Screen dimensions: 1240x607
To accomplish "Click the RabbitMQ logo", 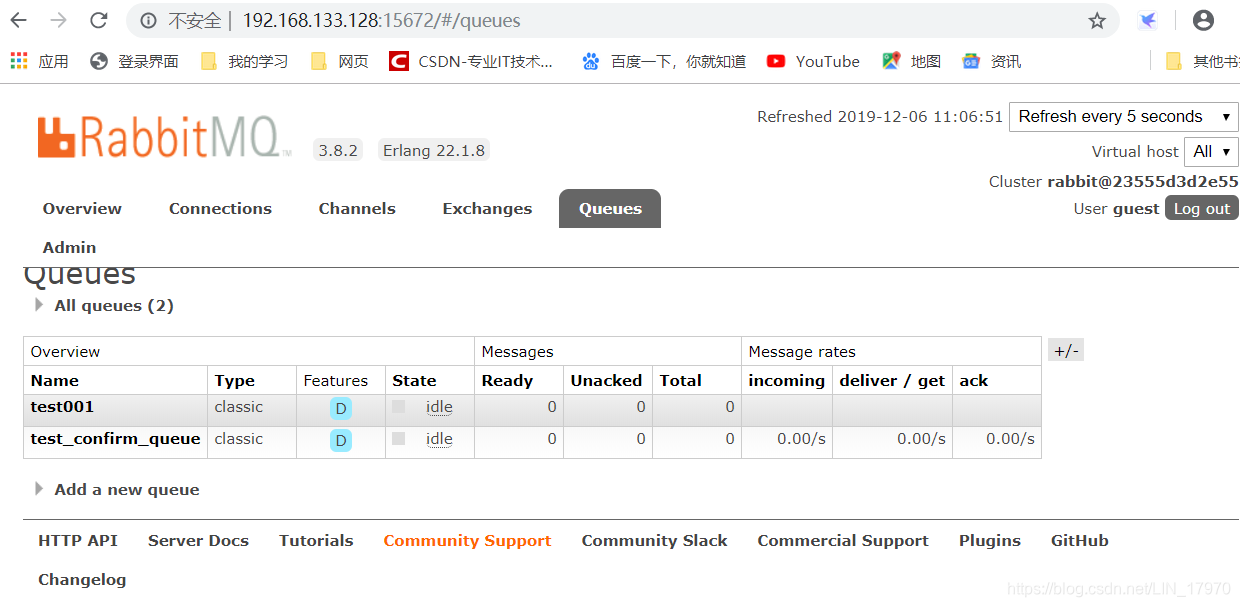I will (x=164, y=137).
